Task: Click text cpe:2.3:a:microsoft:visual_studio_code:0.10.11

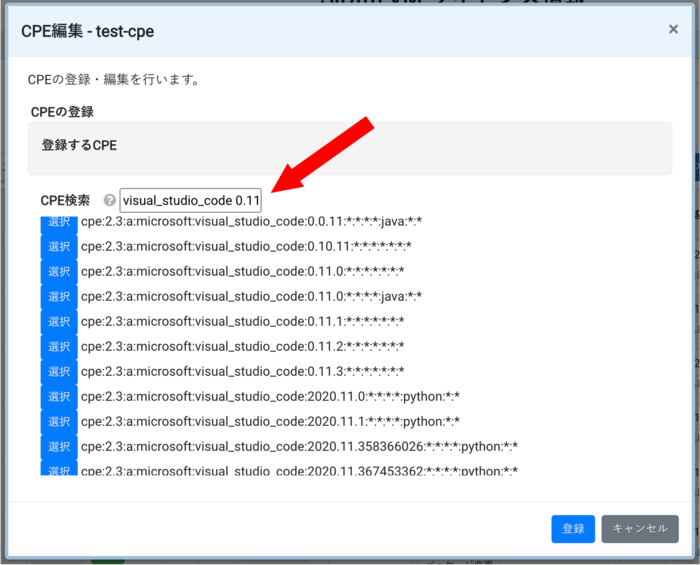Action: tap(246, 246)
